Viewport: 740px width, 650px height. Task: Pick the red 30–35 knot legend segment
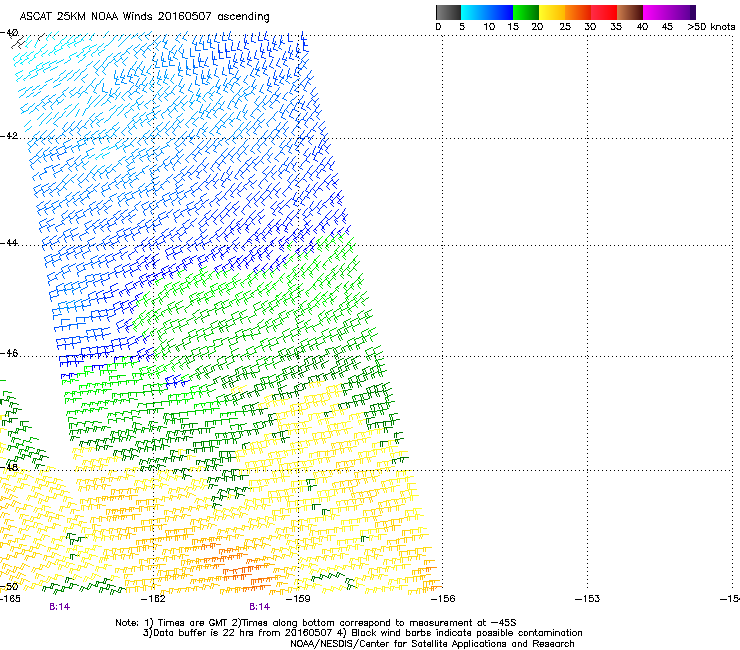(x=604, y=12)
